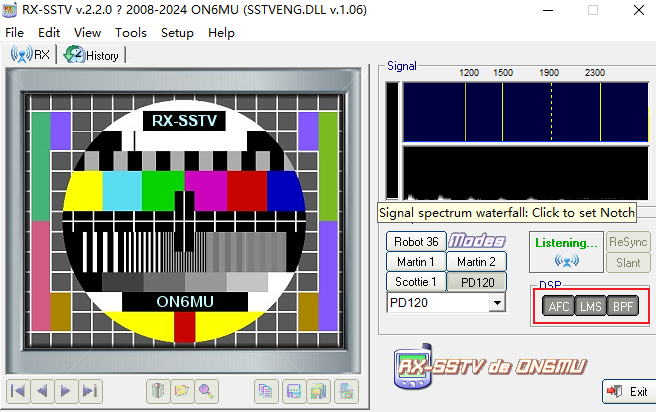Select the PD120 mode button
This screenshot has height=412, width=656.
[x=477, y=282]
